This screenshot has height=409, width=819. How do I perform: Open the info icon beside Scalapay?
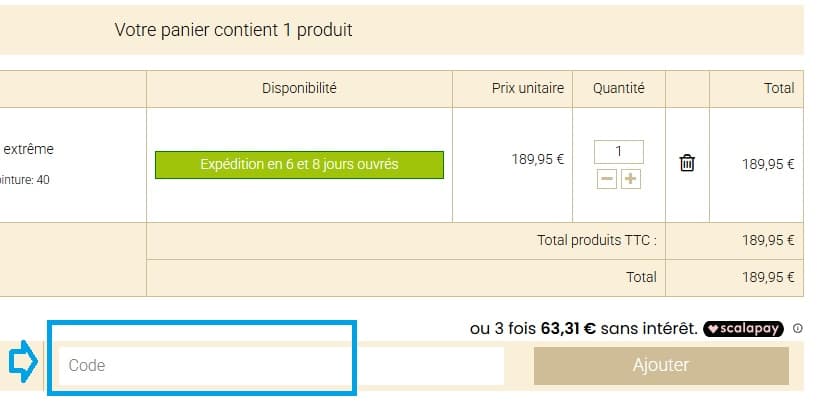tap(797, 328)
